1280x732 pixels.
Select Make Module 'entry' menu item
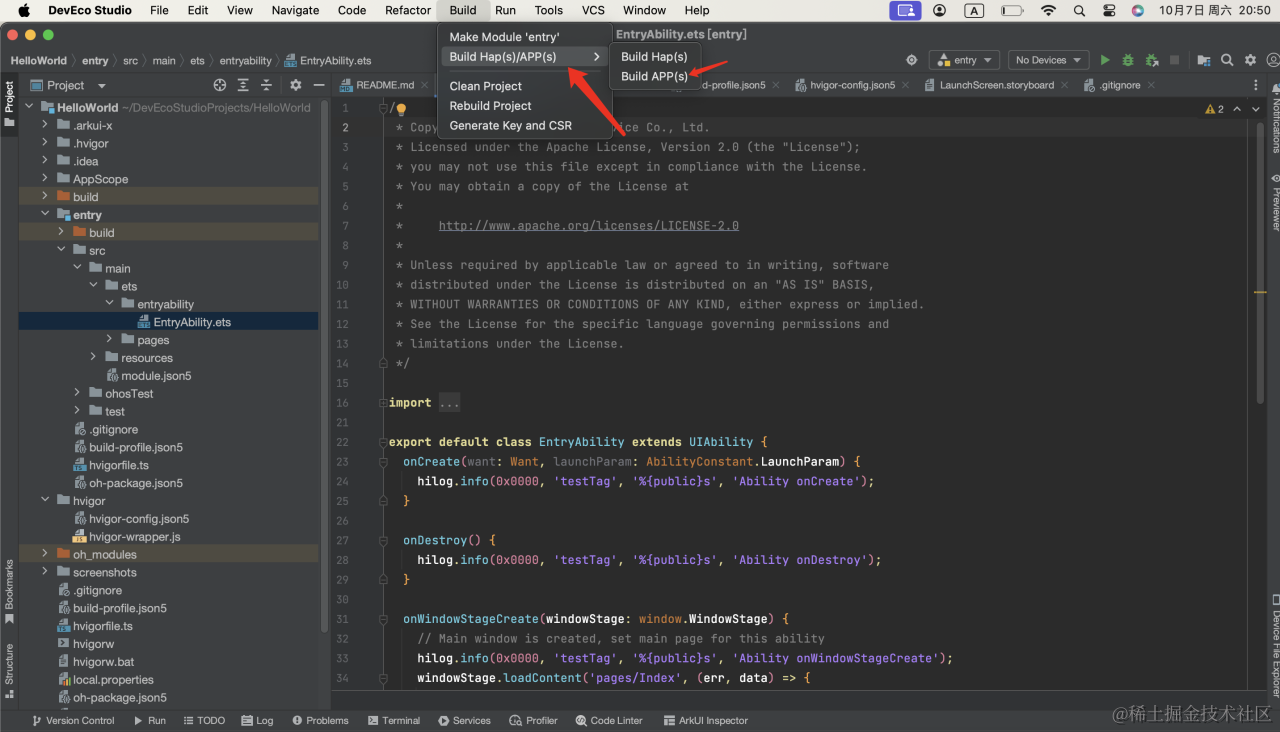click(x=525, y=37)
